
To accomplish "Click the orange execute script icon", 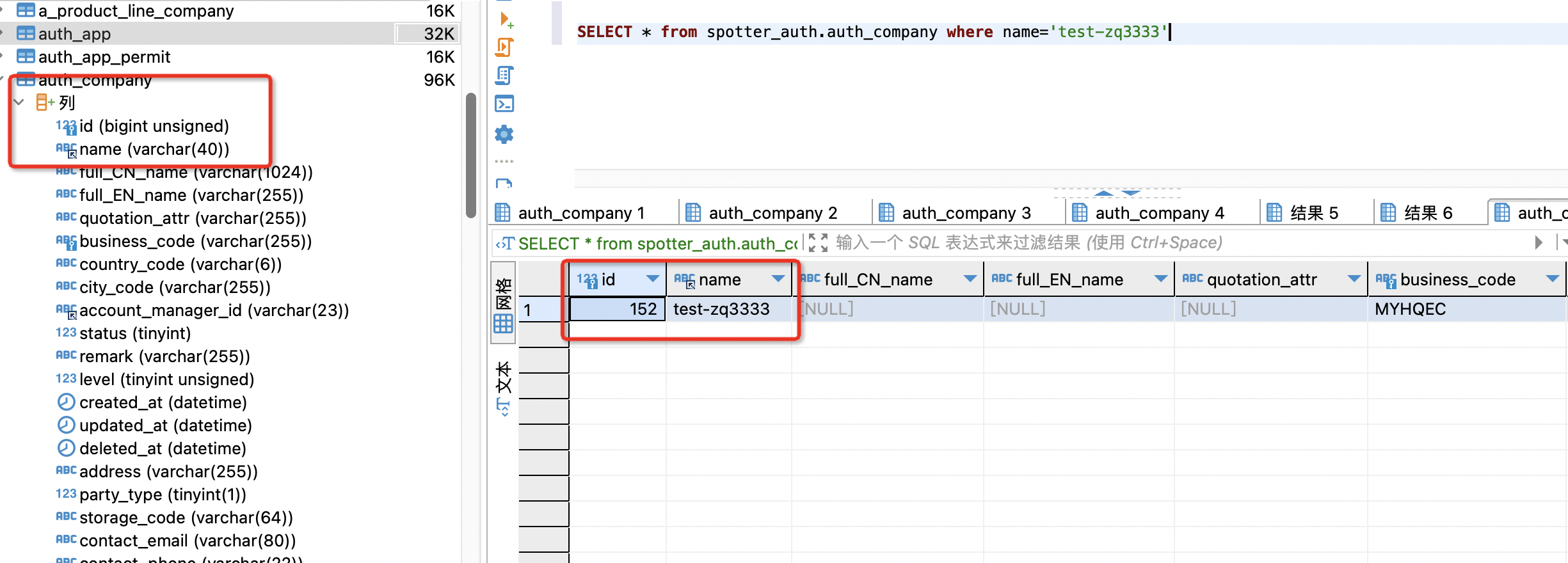I will point(504,47).
